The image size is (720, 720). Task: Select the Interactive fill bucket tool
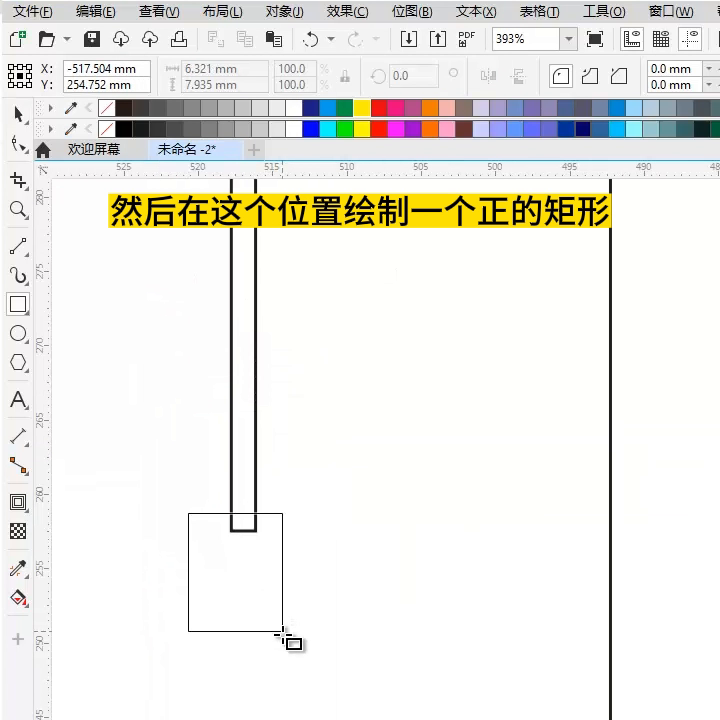[x=18, y=598]
